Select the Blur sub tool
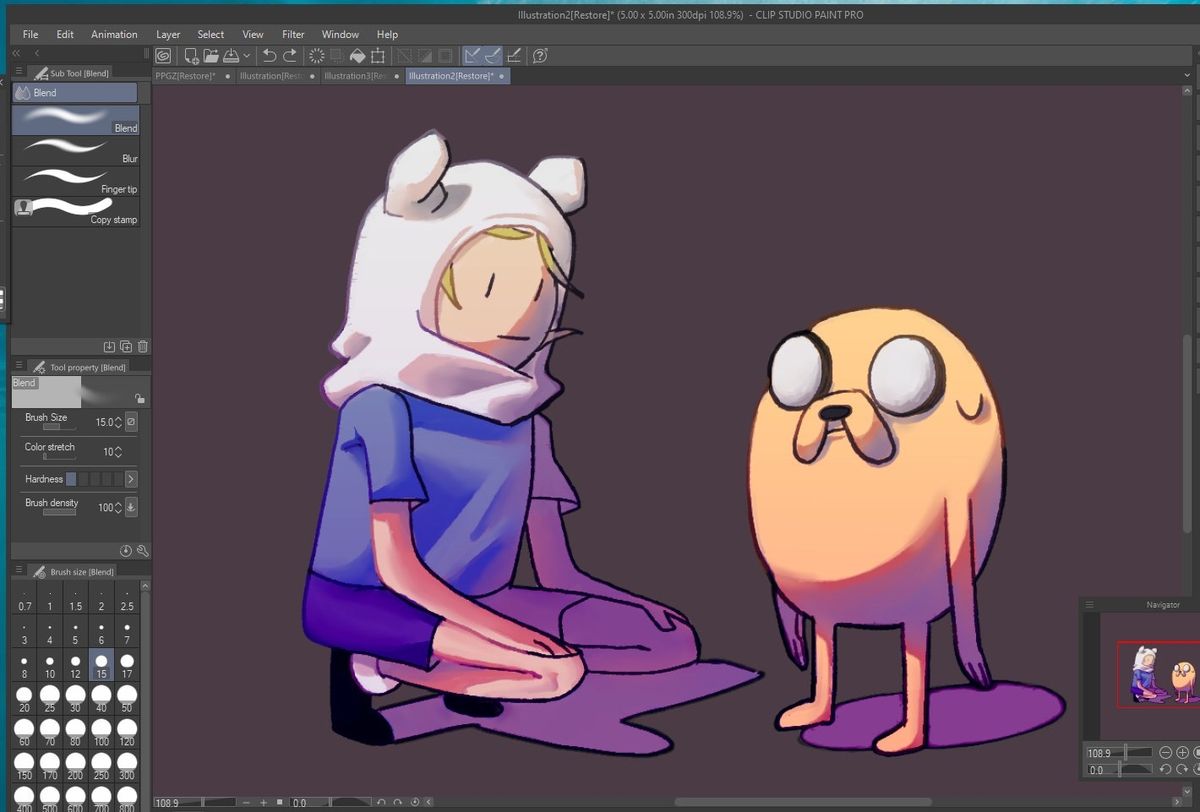This screenshot has width=1200, height=812. pyautogui.click(x=75, y=151)
